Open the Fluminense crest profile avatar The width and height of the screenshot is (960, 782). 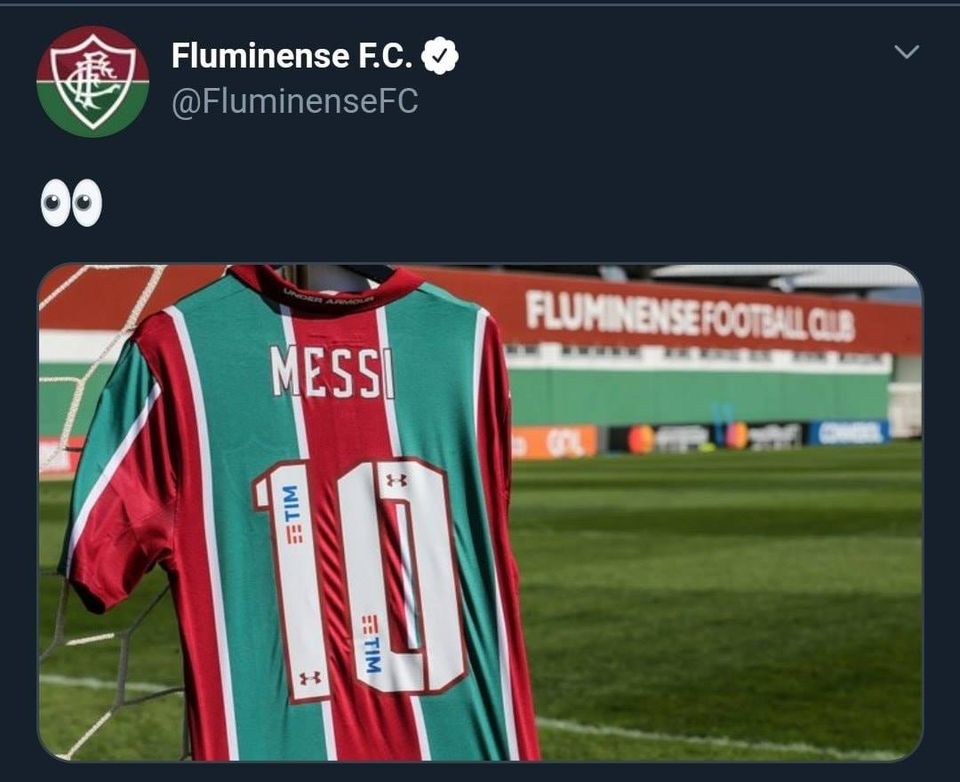coord(92,81)
